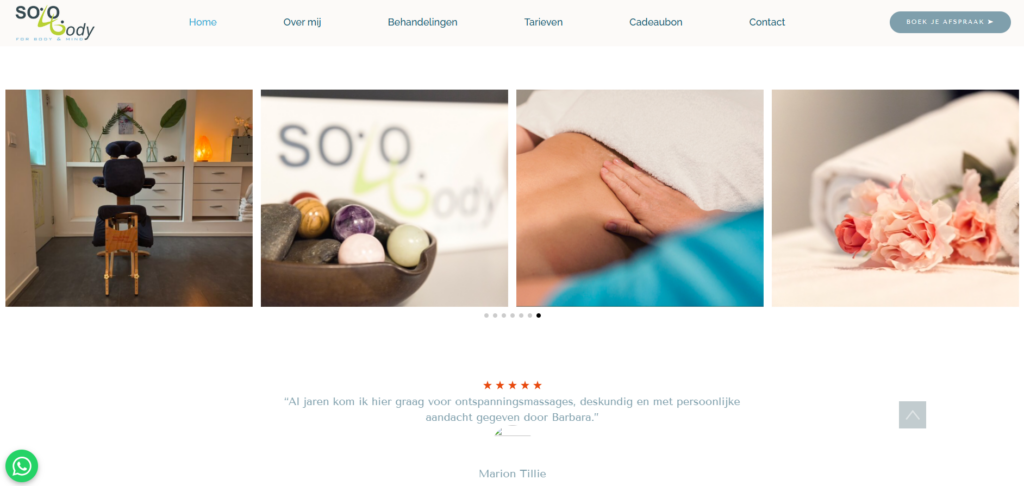Select the fourth carousel dot
Viewport: 1024px width, 486px height.
coord(512,316)
